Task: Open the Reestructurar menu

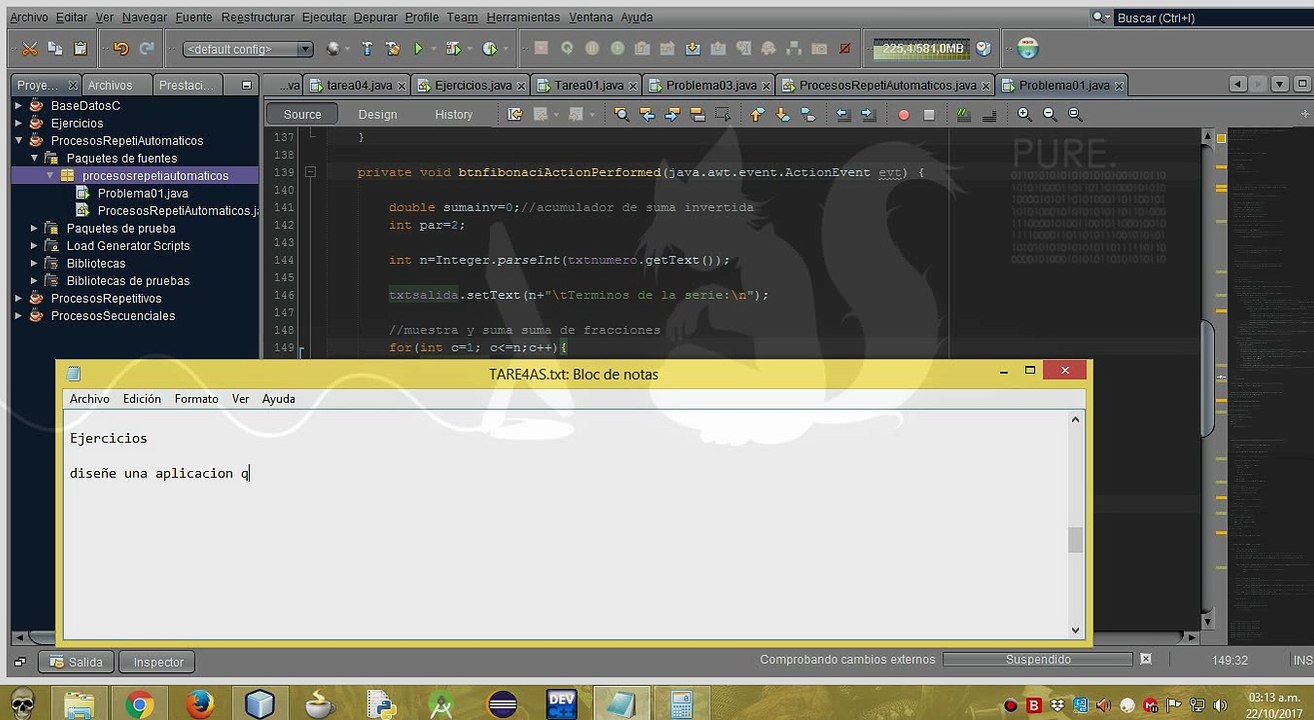Action: pos(258,17)
